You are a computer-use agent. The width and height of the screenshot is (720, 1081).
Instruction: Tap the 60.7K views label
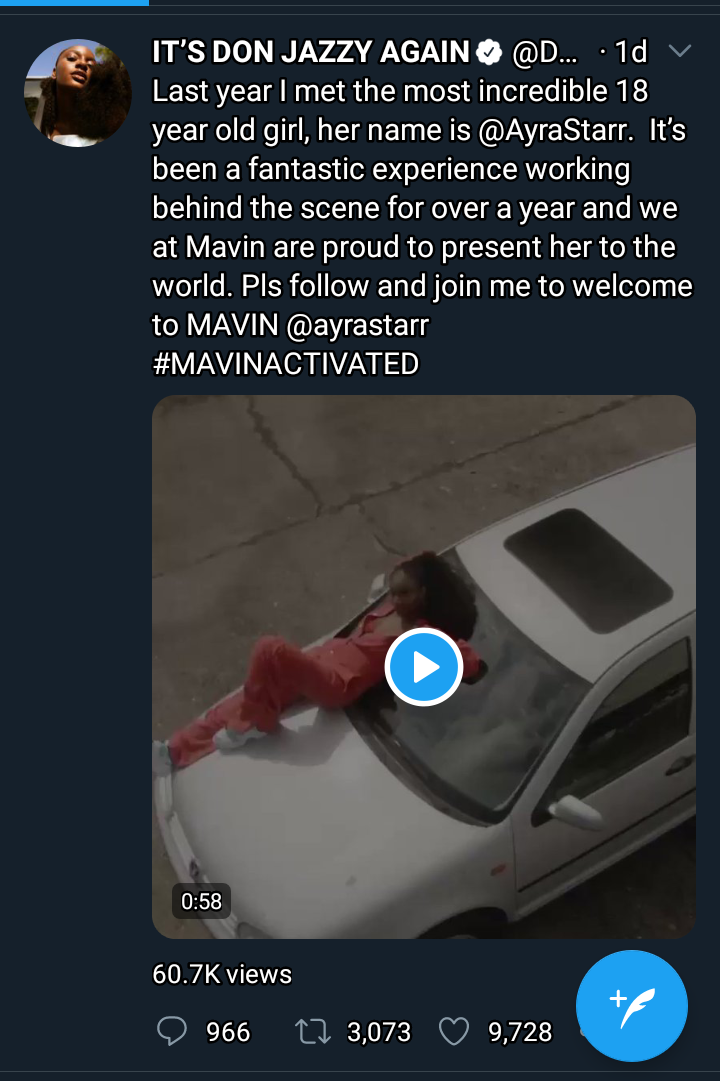222,973
